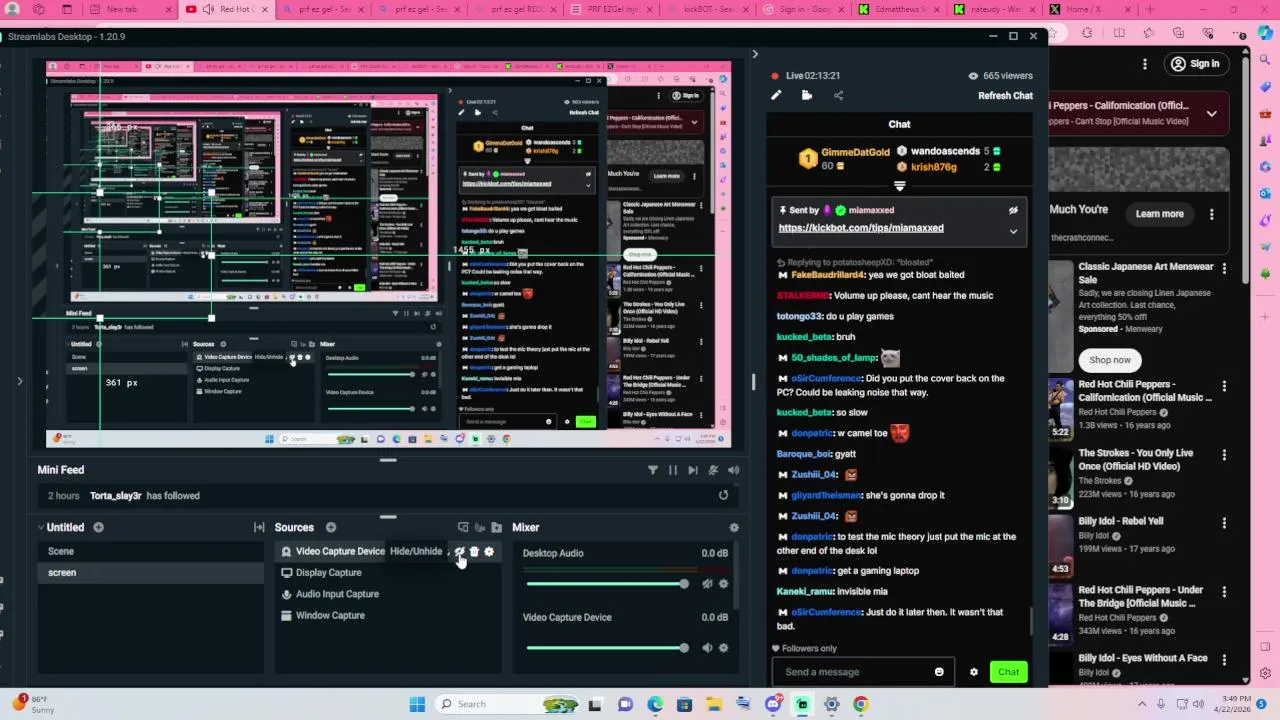Pause the Mini Feed alert queue

click(x=673, y=470)
